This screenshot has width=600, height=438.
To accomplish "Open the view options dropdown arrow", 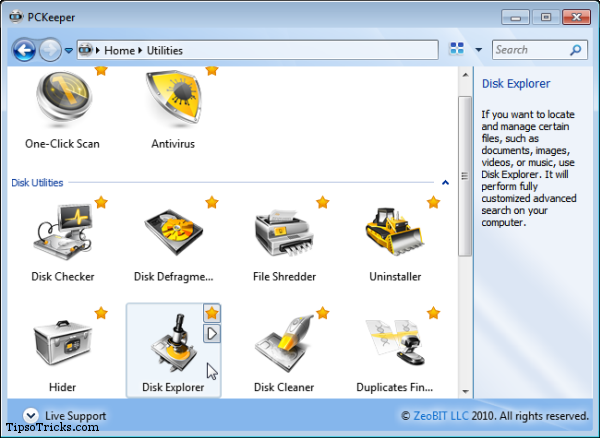I will click(x=478, y=50).
